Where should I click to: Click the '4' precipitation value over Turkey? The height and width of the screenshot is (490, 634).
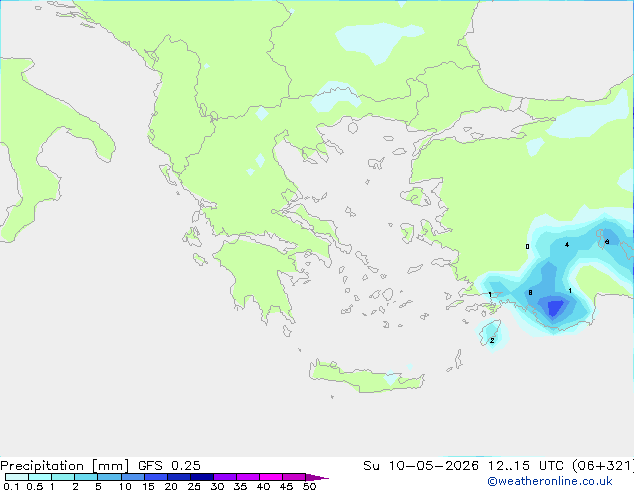[x=567, y=245]
